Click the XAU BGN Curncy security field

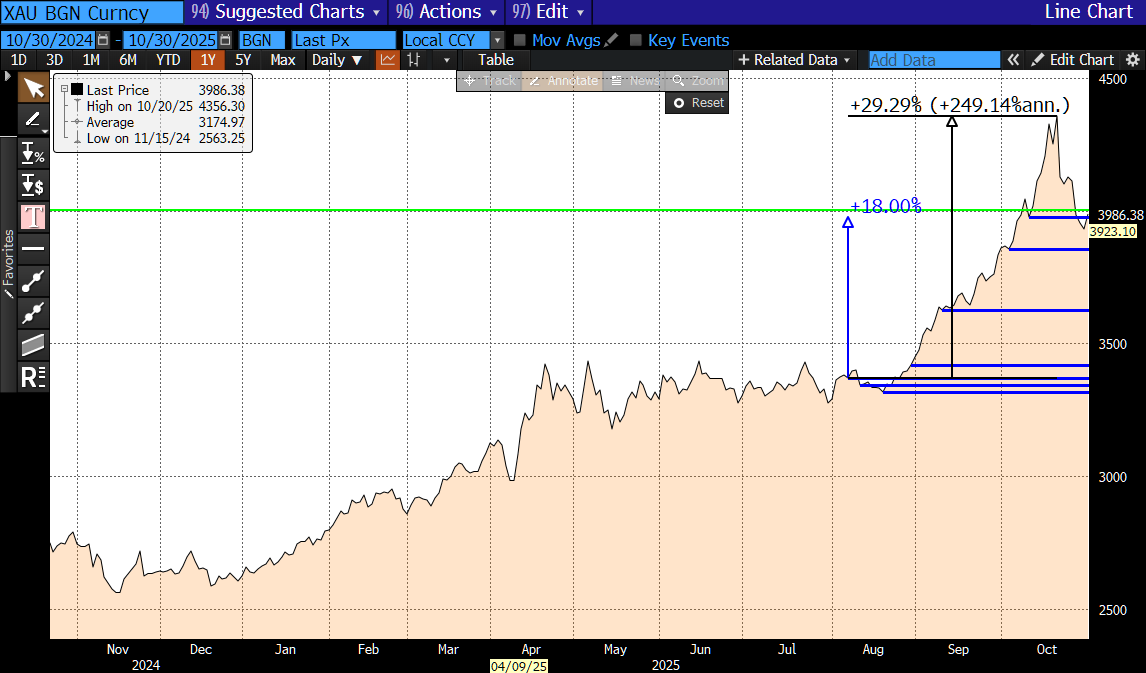pyautogui.click(x=92, y=12)
